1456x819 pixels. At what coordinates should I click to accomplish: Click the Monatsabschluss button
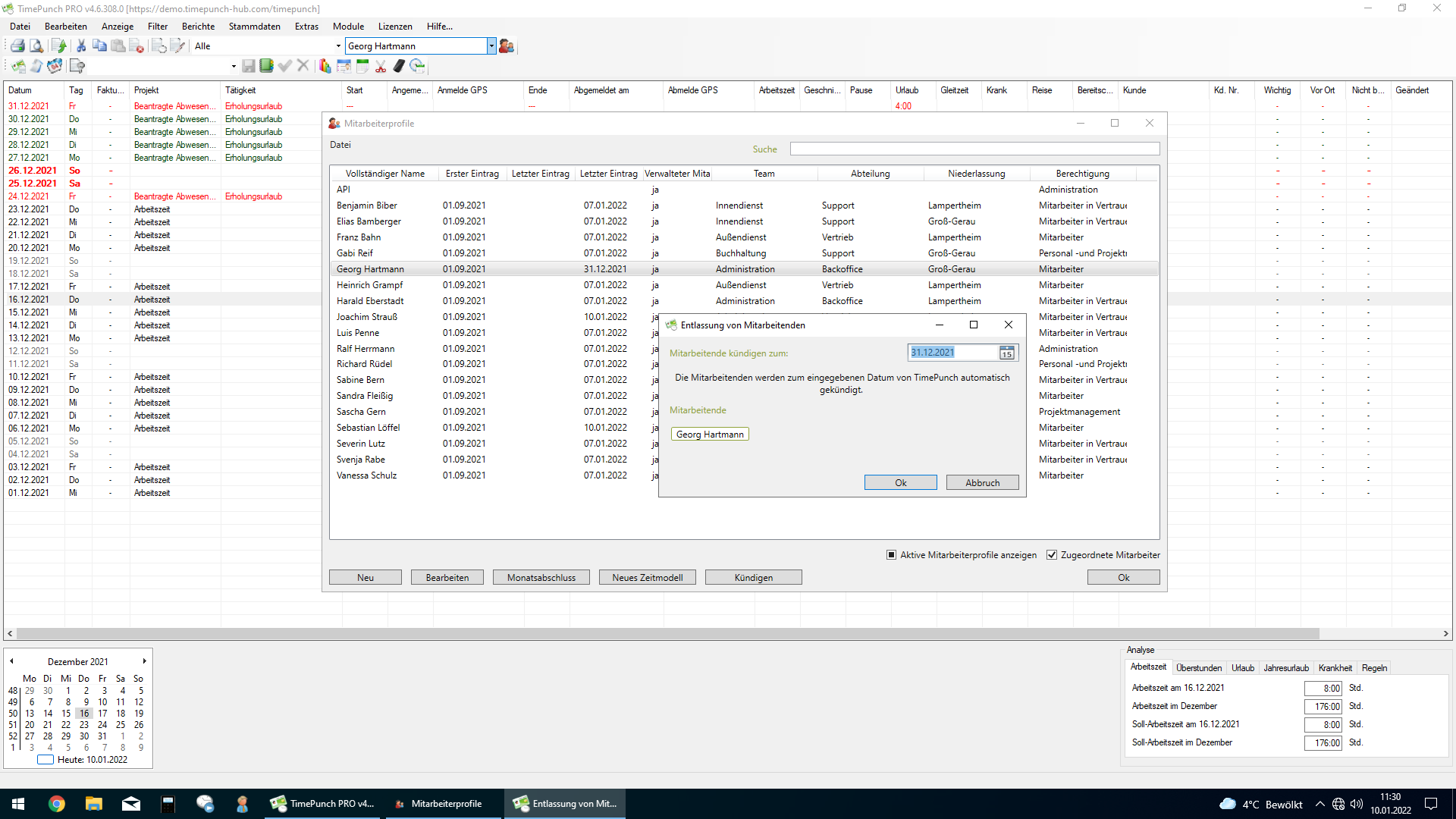tap(541, 578)
